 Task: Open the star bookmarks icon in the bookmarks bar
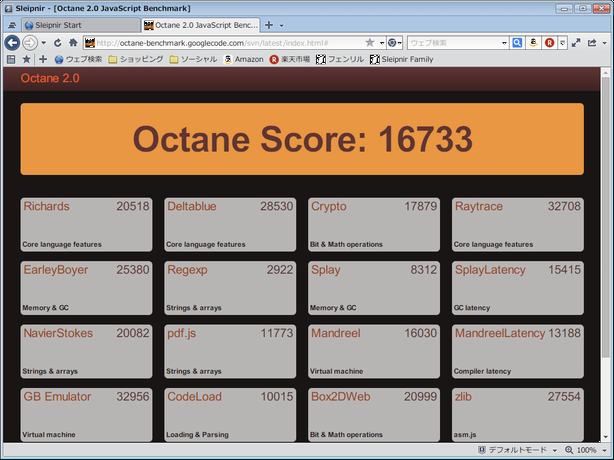(26, 59)
